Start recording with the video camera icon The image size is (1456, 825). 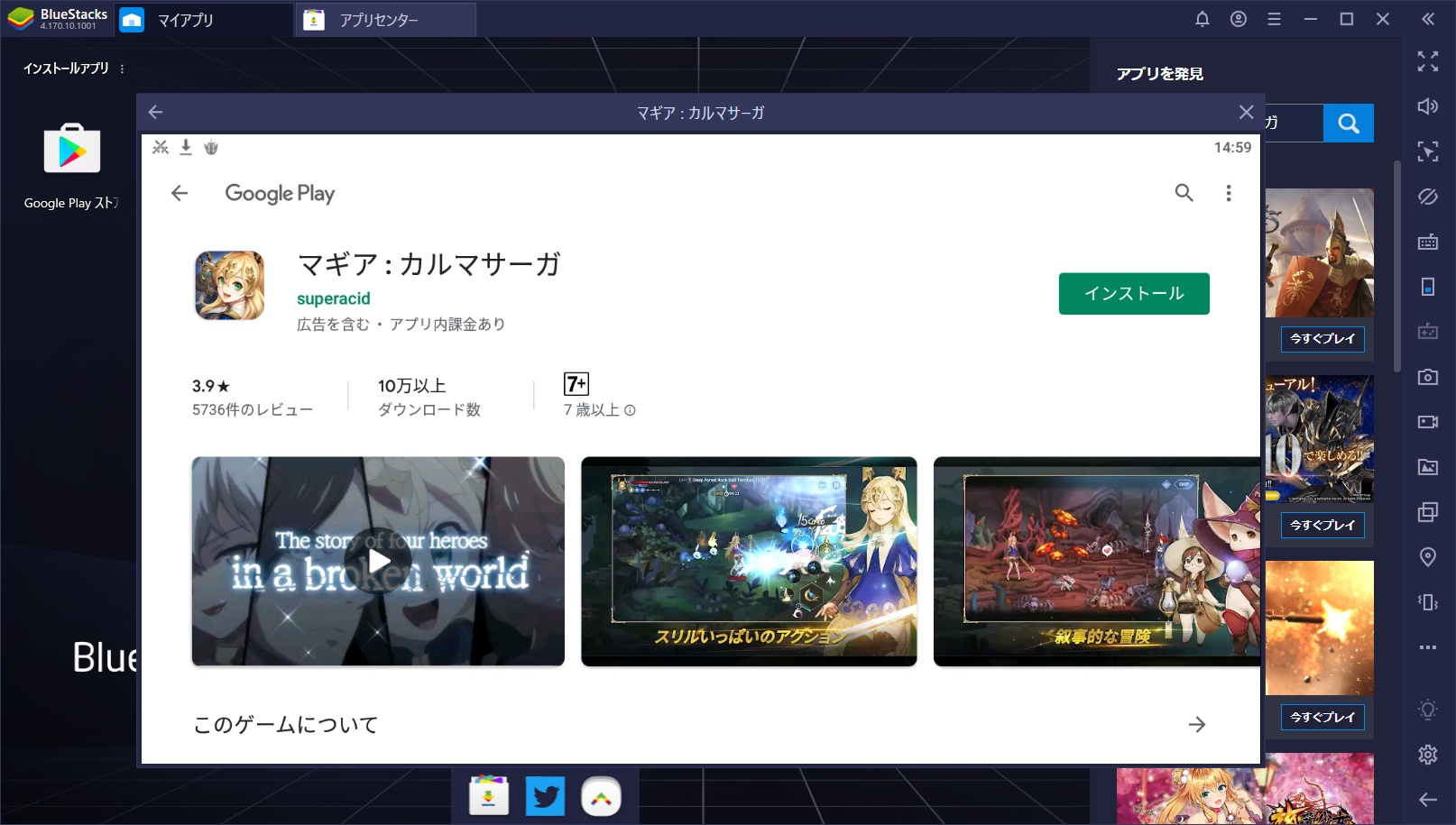(x=1428, y=422)
